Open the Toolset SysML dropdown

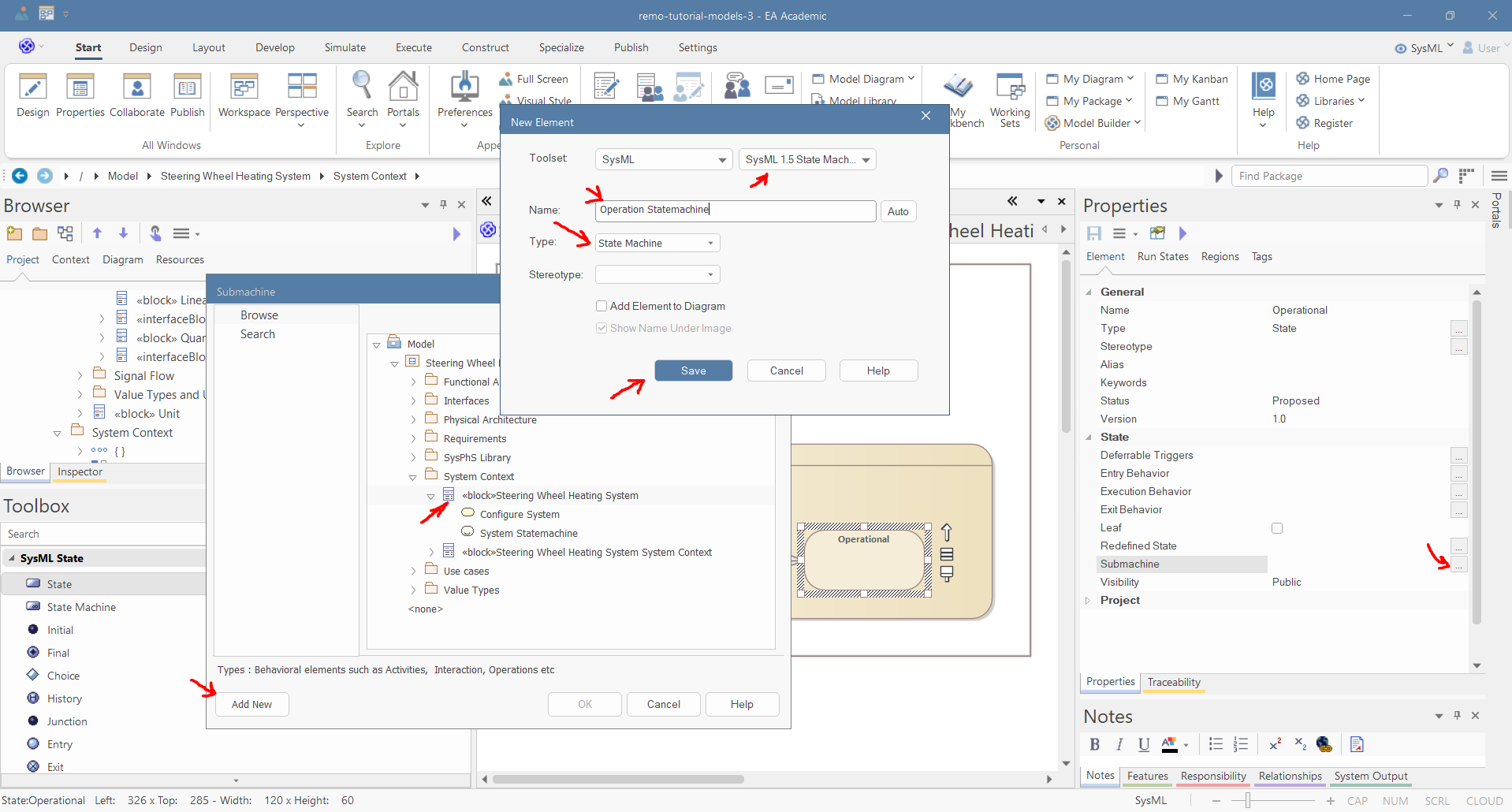pyautogui.click(x=663, y=159)
